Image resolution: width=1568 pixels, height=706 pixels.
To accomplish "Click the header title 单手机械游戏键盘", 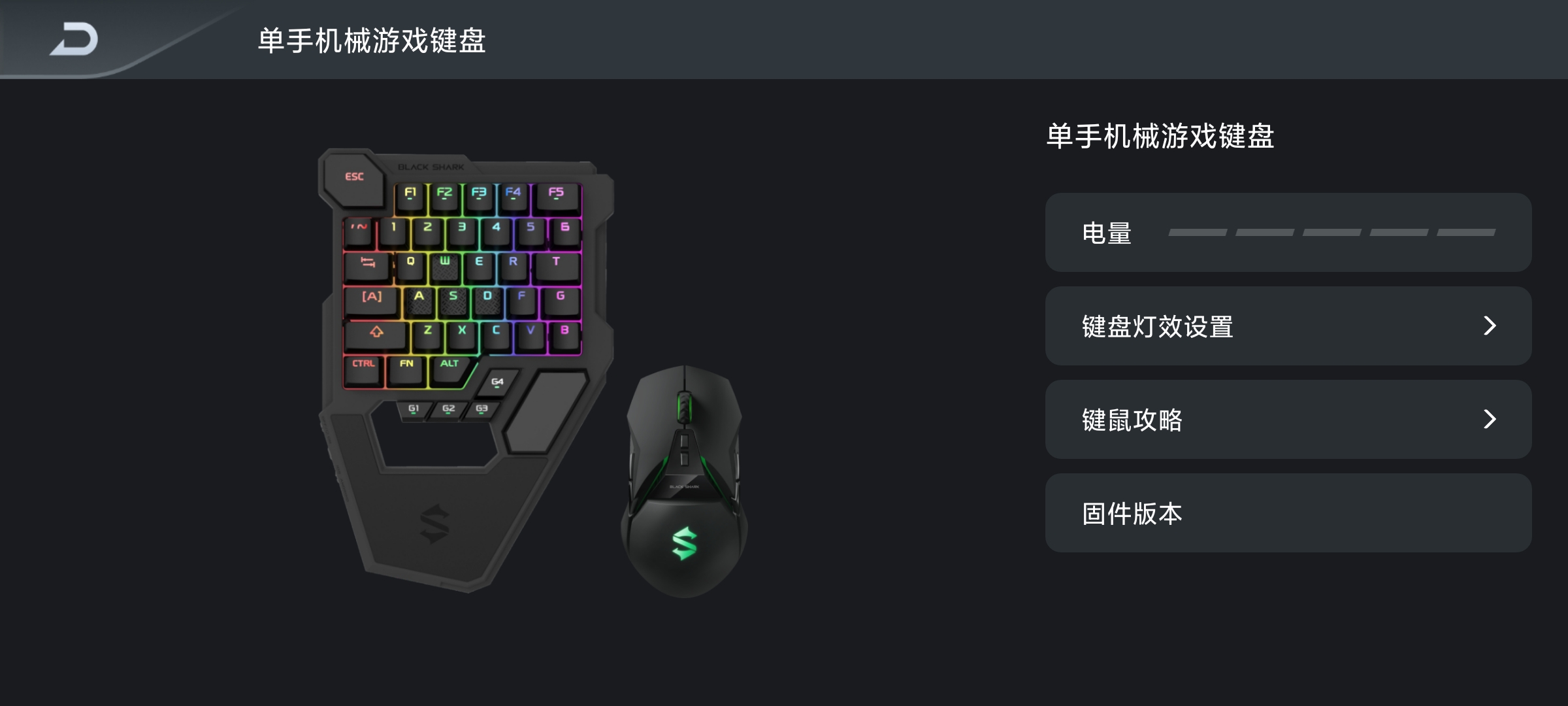I will pos(372,41).
